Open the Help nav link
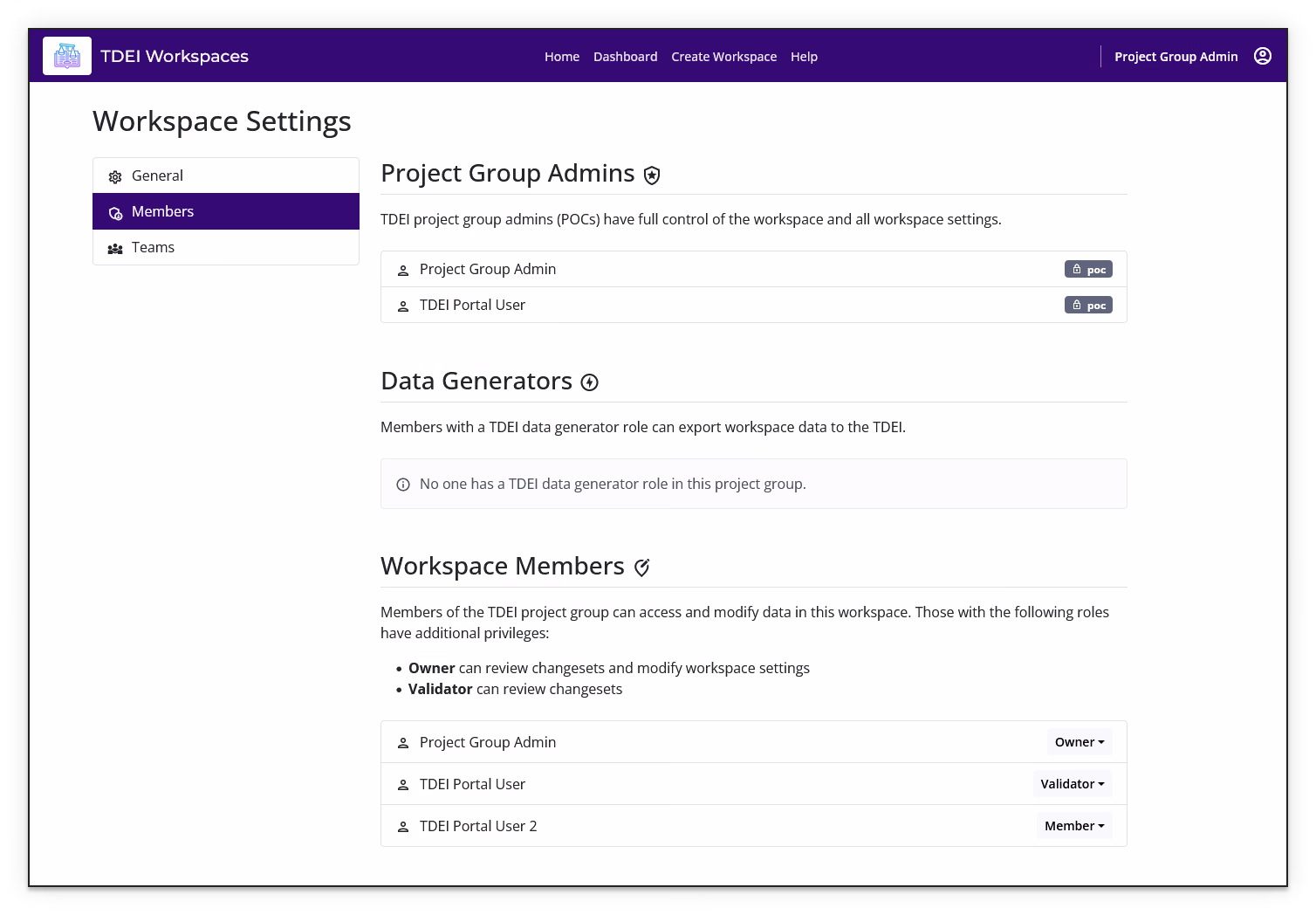Viewport: 1316px width, 915px height. coord(805,57)
